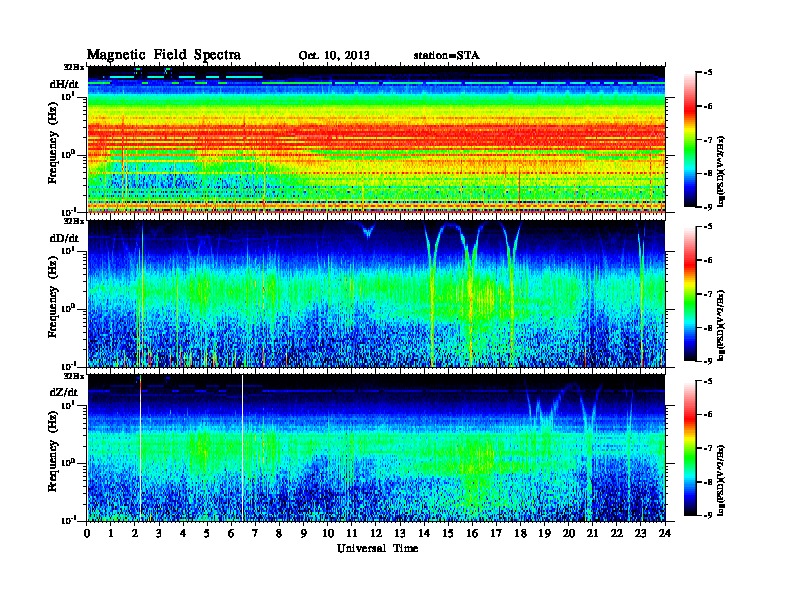Viewport: 792px width, 612px height.
Task: Click the 32Hz label of the dD/dt panel
Action: pos(74,221)
